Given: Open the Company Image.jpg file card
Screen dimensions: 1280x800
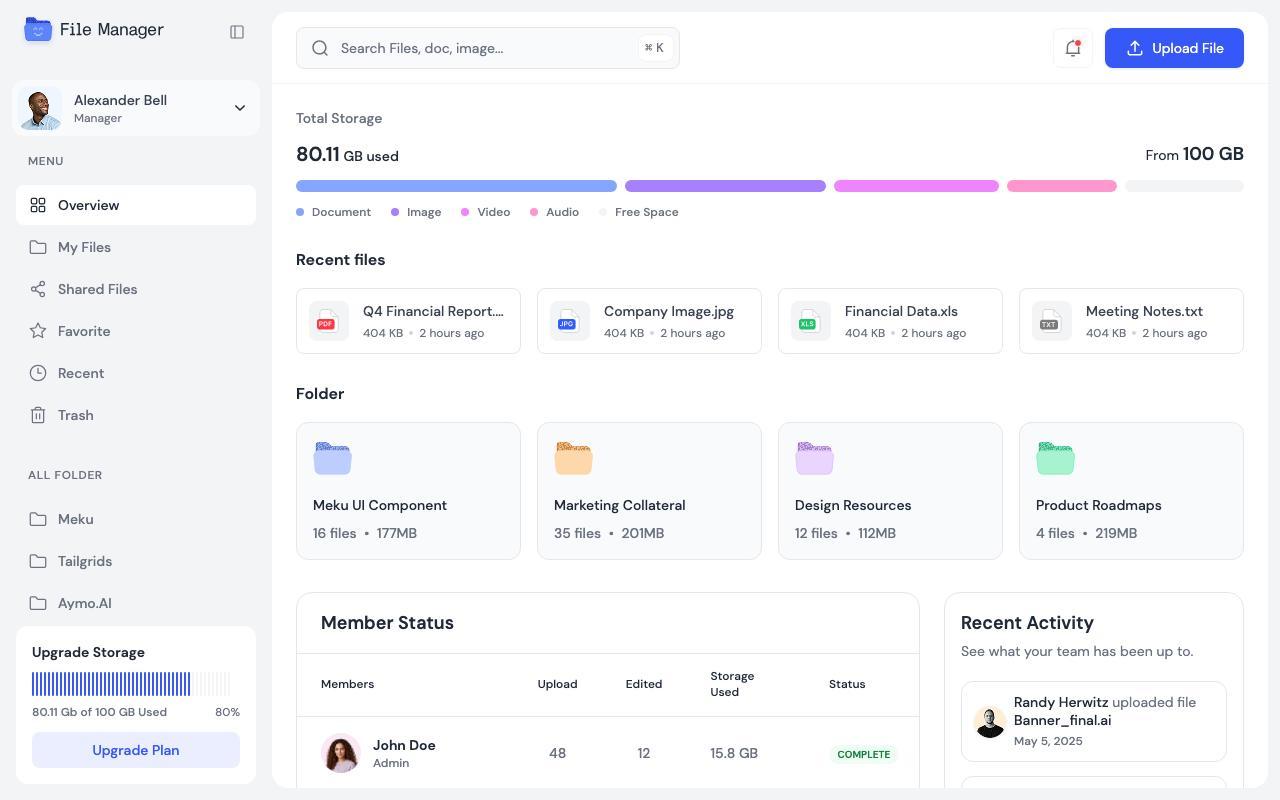Looking at the screenshot, I should tap(649, 321).
